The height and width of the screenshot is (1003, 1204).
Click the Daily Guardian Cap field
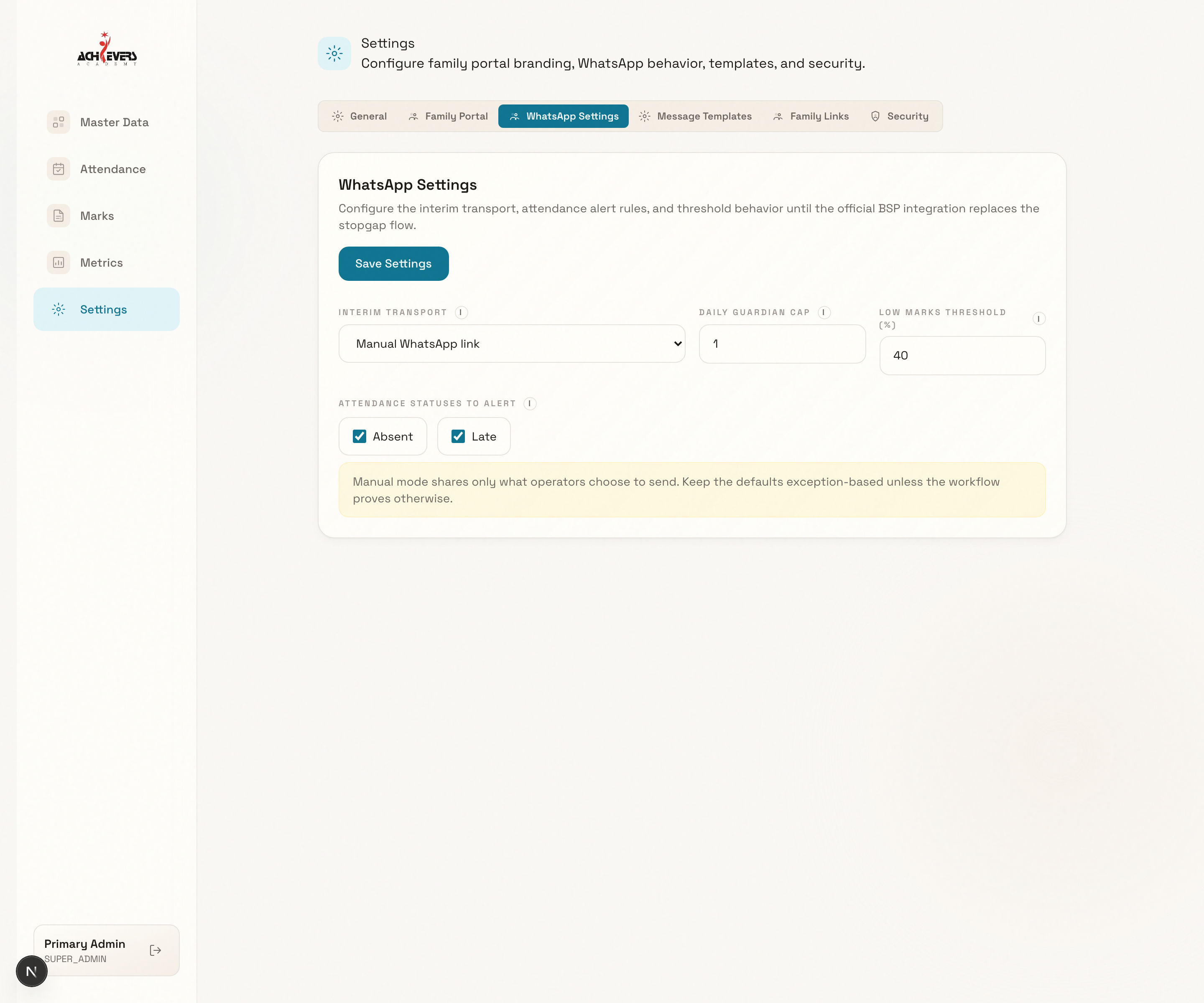(782, 344)
